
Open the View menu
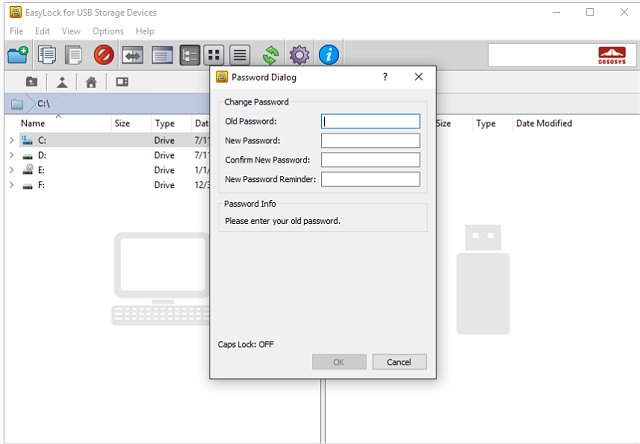(x=71, y=31)
